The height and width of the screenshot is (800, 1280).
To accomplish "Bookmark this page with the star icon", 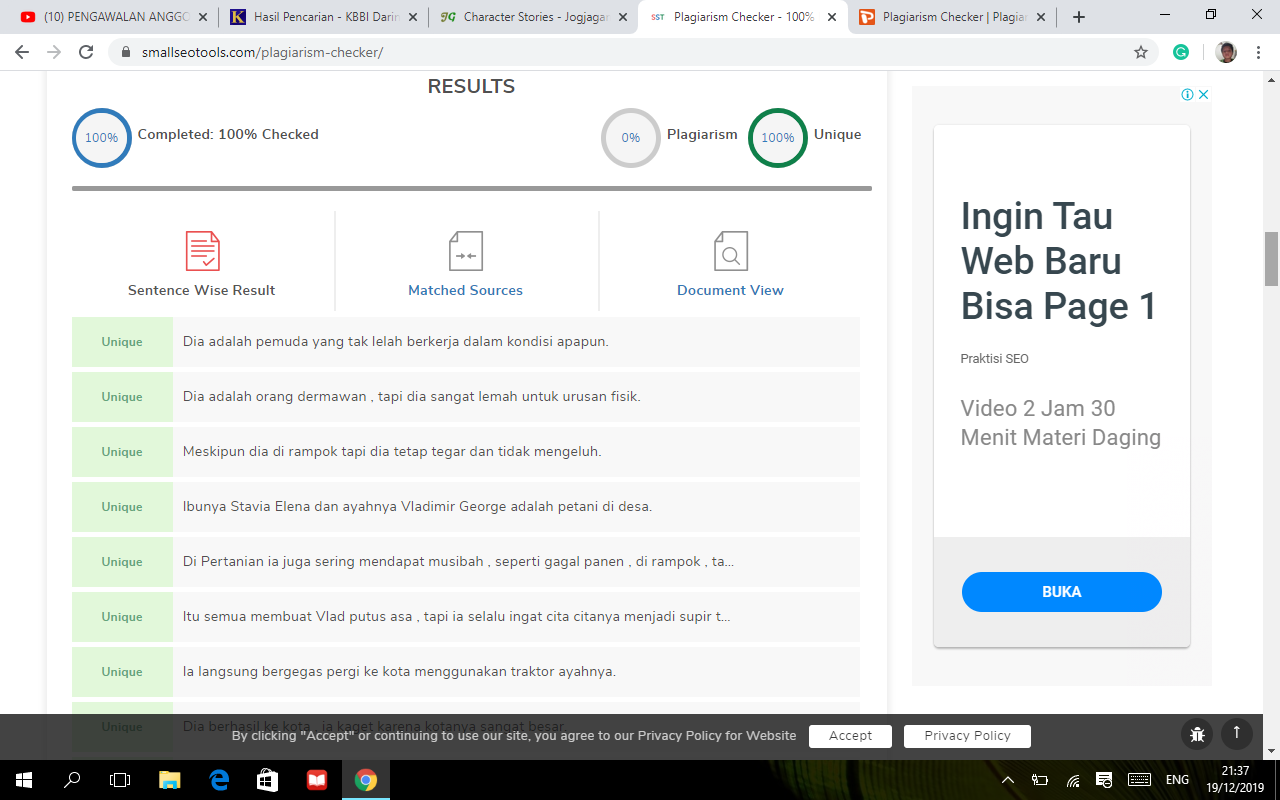I will [x=1141, y=52].
